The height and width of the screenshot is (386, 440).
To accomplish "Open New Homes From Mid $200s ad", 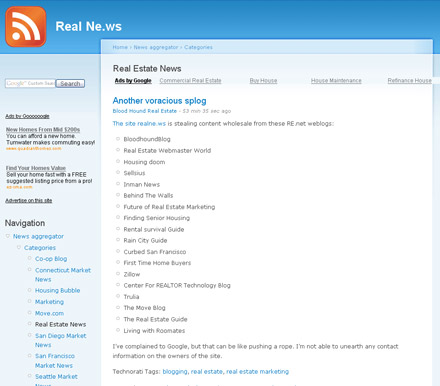I will point(43,130).
